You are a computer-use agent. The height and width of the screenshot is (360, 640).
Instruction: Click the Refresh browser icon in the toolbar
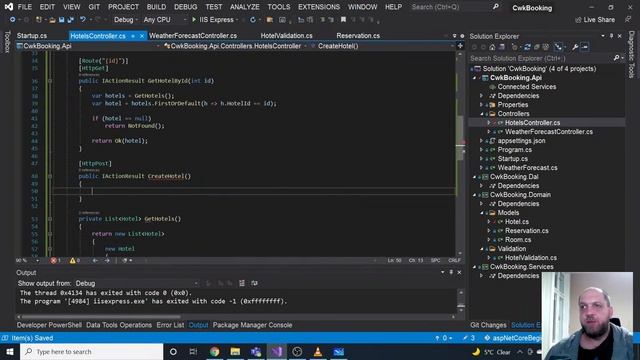pyautogui.click(x=253, y=20)
